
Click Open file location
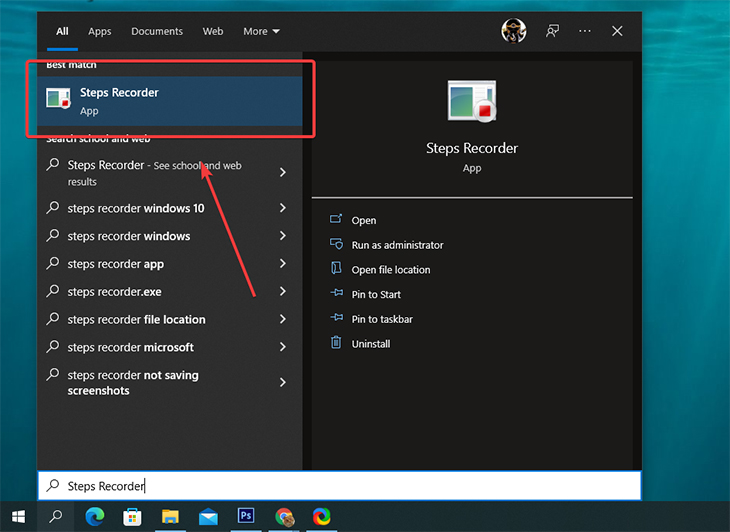tap(391, 269)
